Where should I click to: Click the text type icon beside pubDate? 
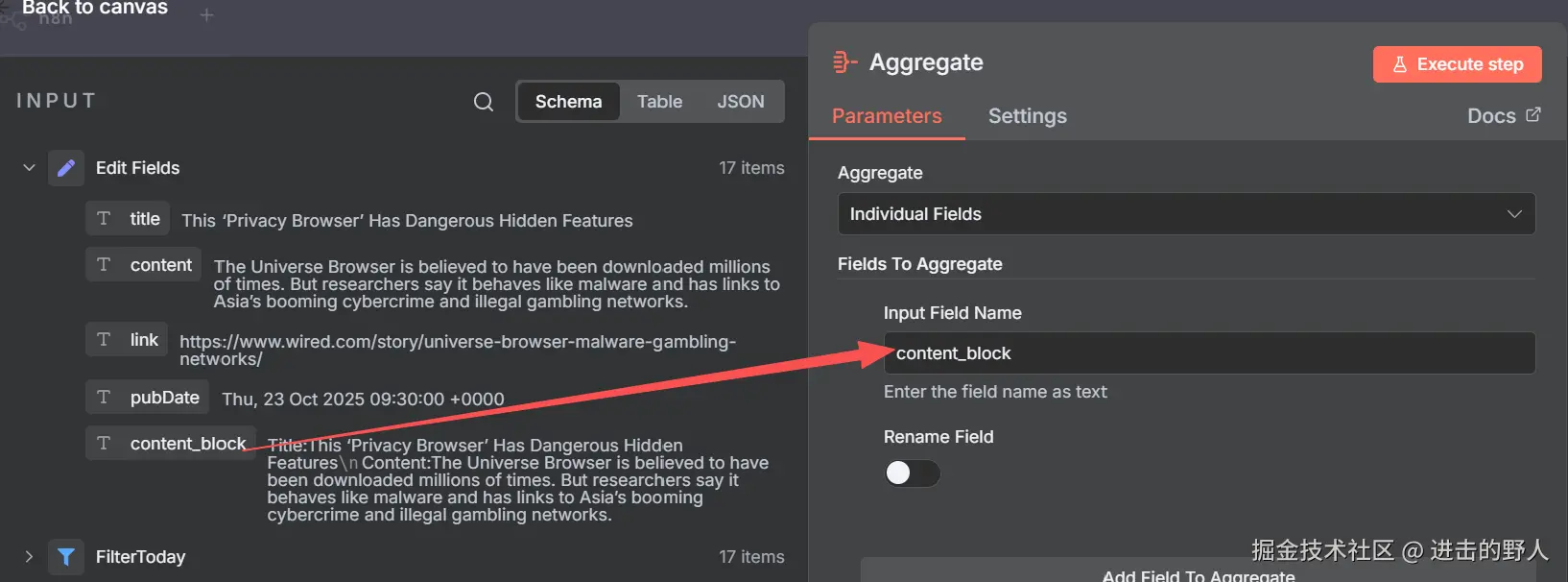tap(104, 398)
